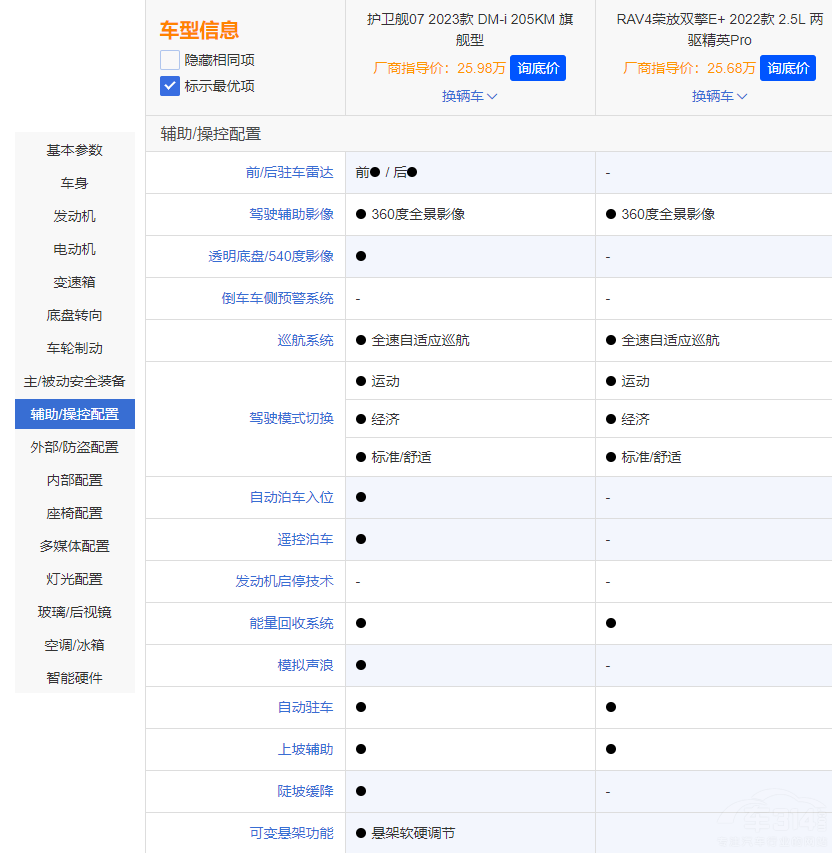Screen dimensions: 832x853
Task: Click 询底价 button for 护卫舰07
Action: (x=537, y=68)
